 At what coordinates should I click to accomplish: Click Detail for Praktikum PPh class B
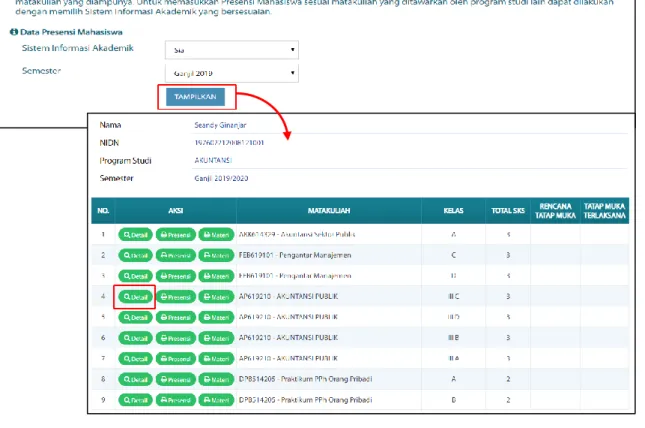pyautogui.click(x=135, y=400)
